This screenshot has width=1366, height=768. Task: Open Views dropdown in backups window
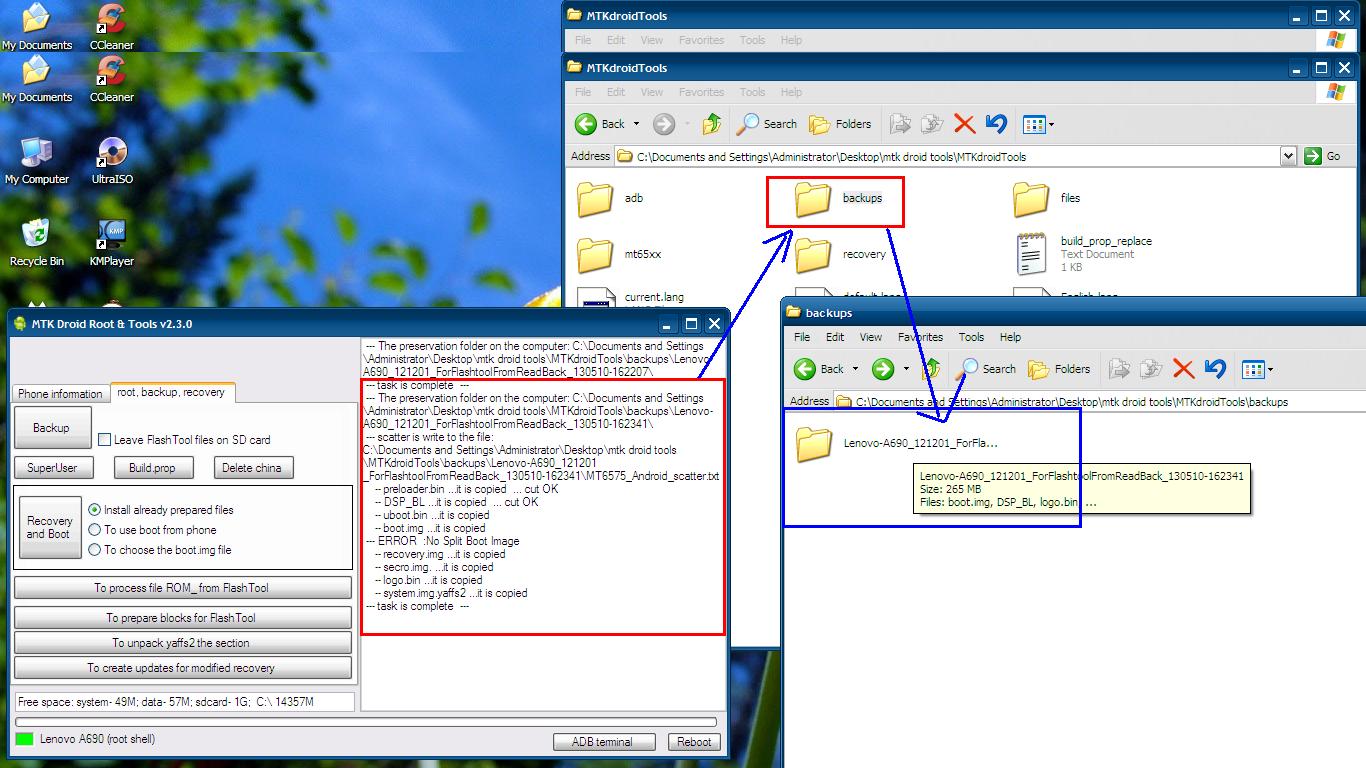pyautogui.click(x=1270, y=370)
